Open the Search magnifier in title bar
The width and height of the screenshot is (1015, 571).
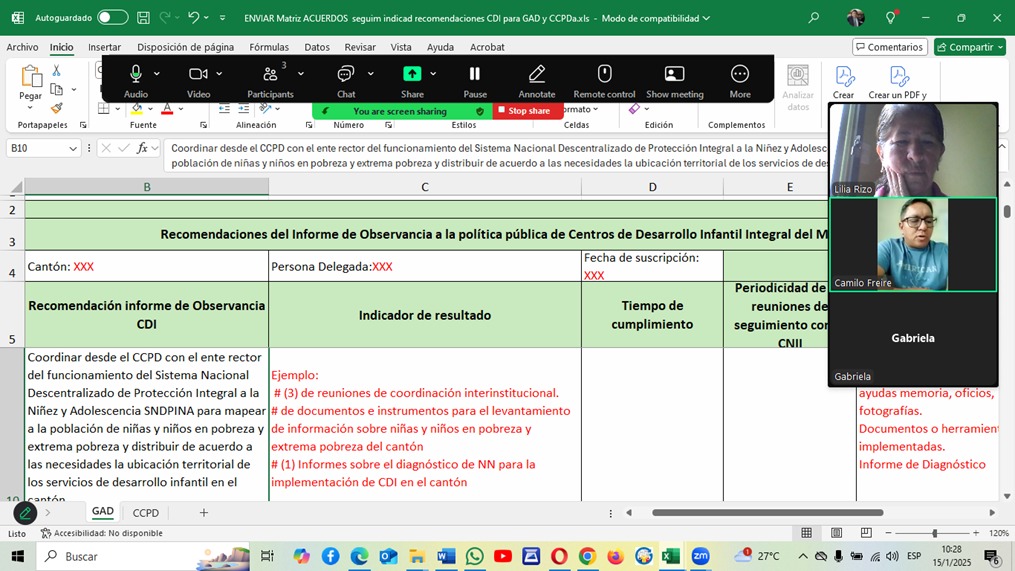point(814,18)
